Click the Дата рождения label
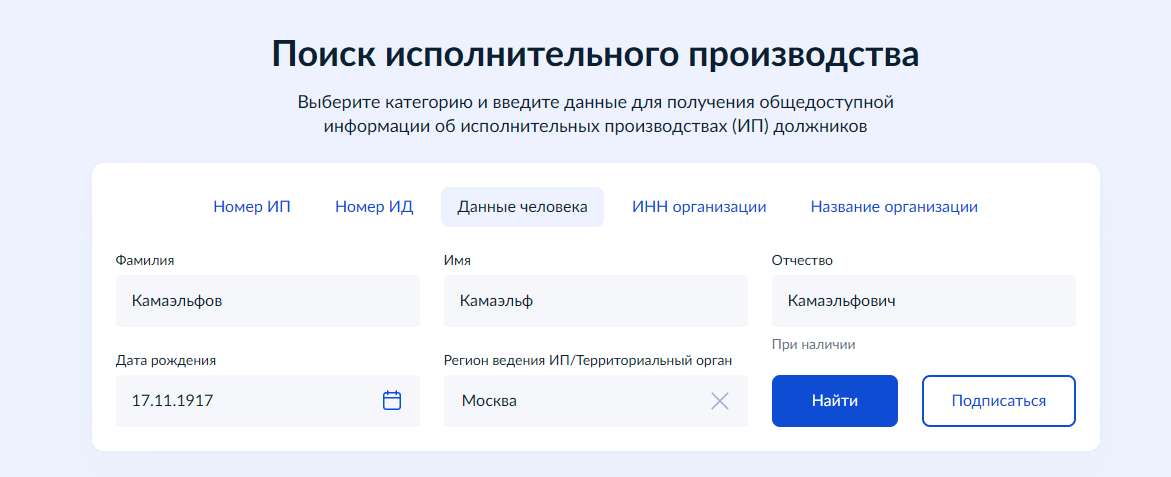 (x=166, y=360)
